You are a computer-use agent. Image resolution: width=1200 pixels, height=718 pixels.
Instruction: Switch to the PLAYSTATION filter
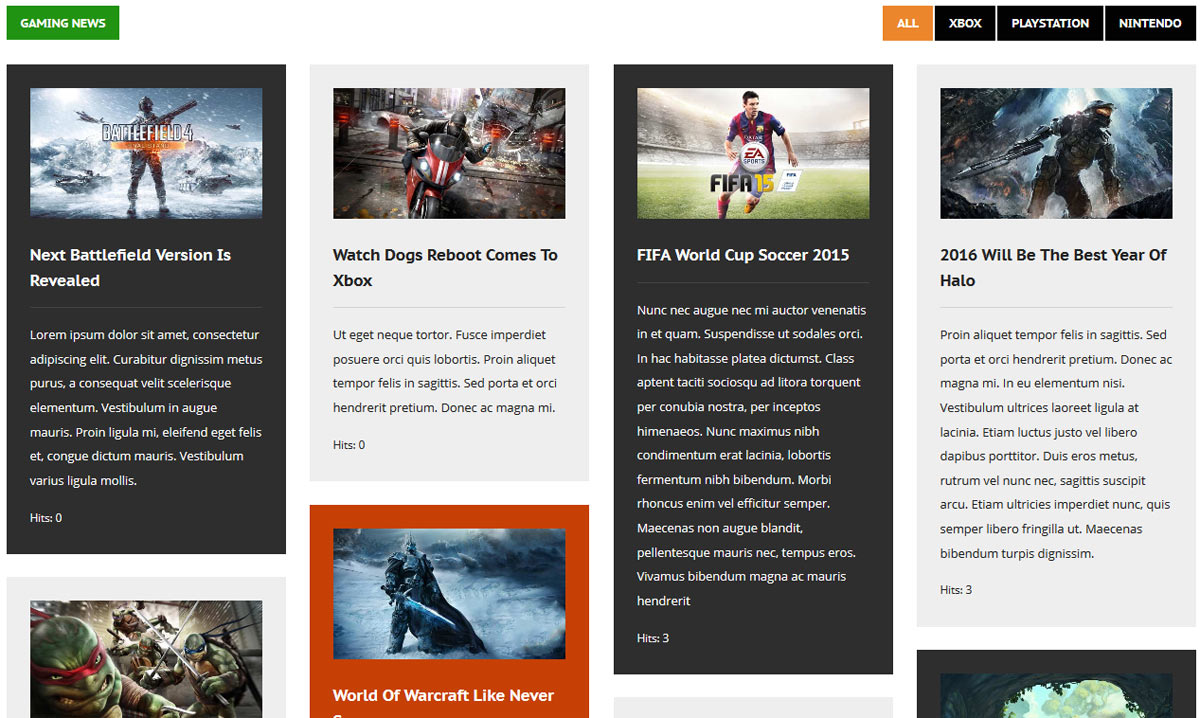coord(1050,23)
